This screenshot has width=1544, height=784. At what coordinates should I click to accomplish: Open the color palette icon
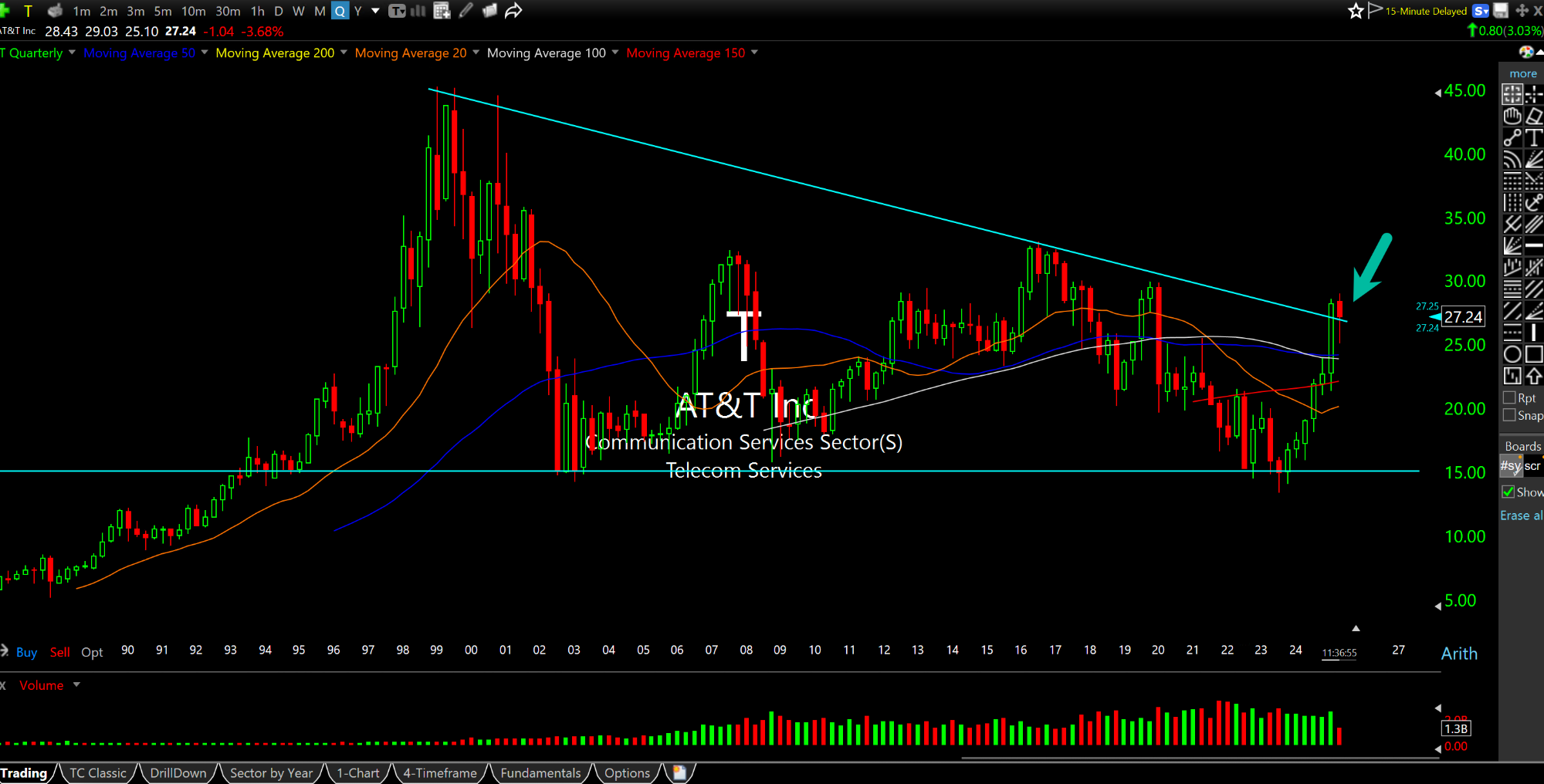pos(1526,52)
